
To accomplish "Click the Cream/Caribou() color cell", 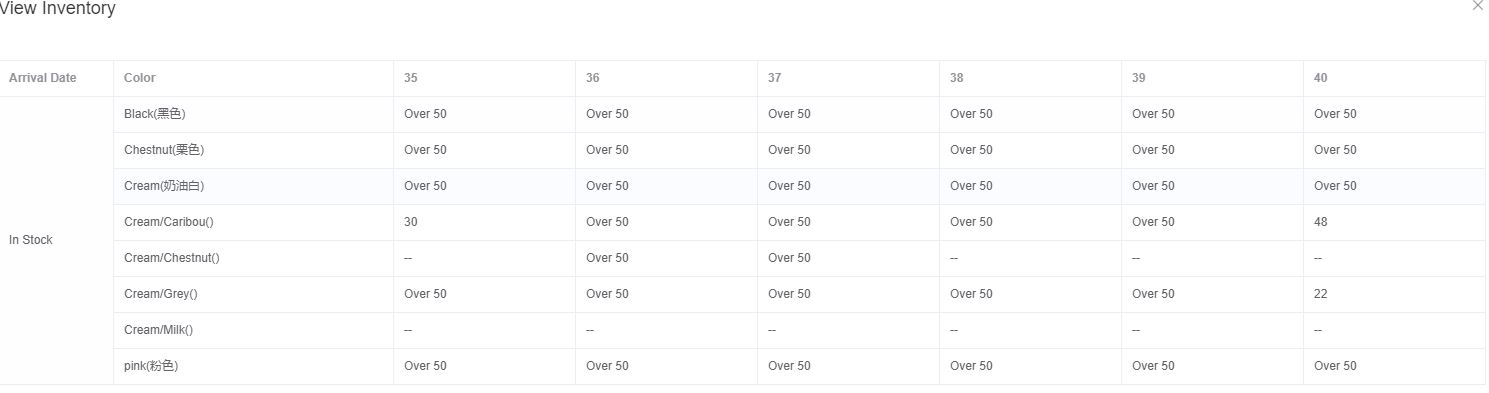I will 253,222.
